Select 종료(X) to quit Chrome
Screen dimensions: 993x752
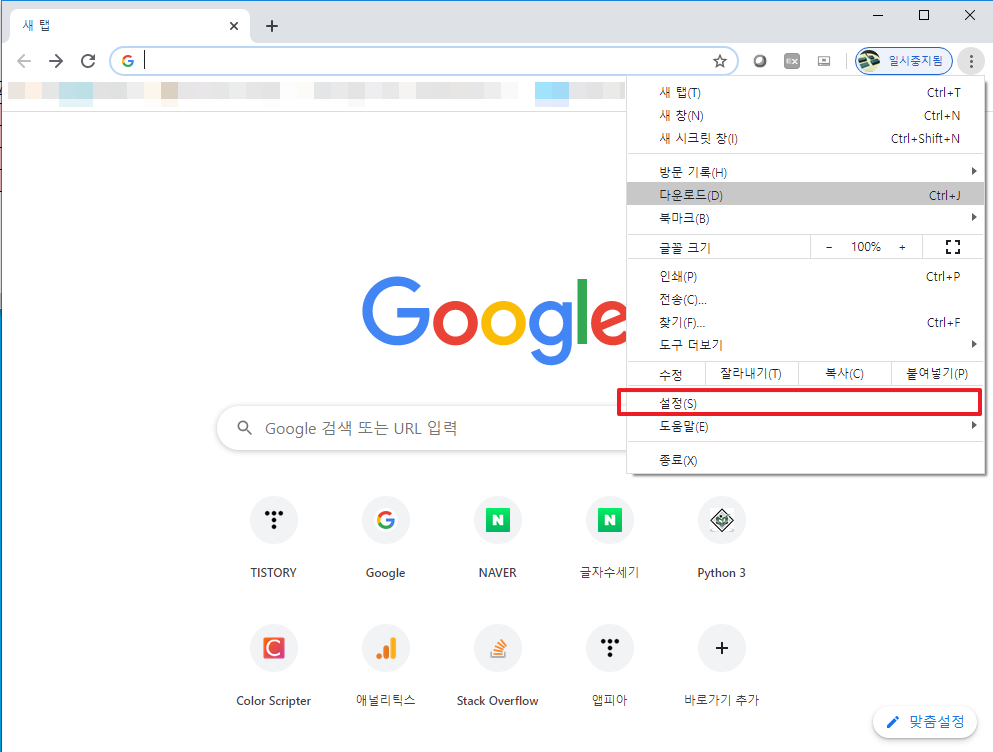pyautogui.click(x=806, y=460)
